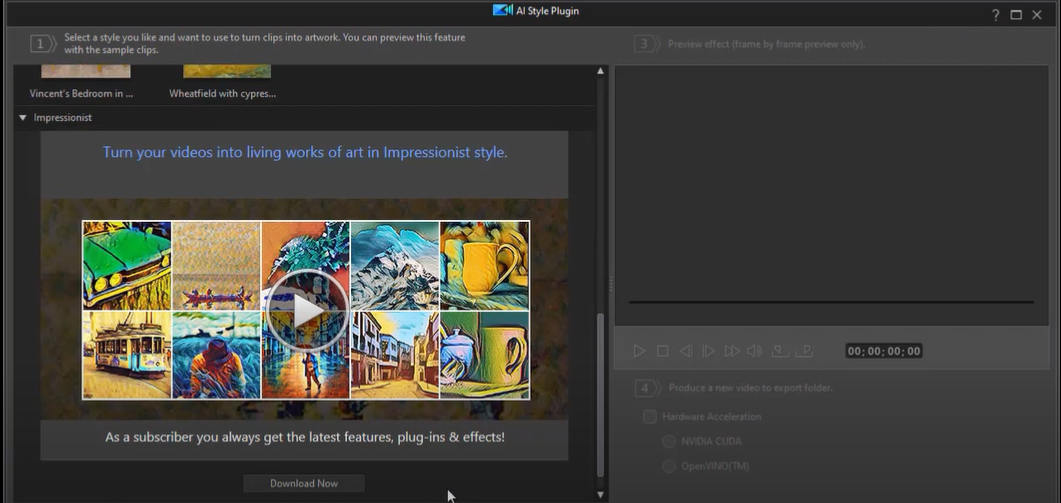The image size is (1061, 503).
Task: Adjust preview volume with speaker icon
Action: (754, 351)
